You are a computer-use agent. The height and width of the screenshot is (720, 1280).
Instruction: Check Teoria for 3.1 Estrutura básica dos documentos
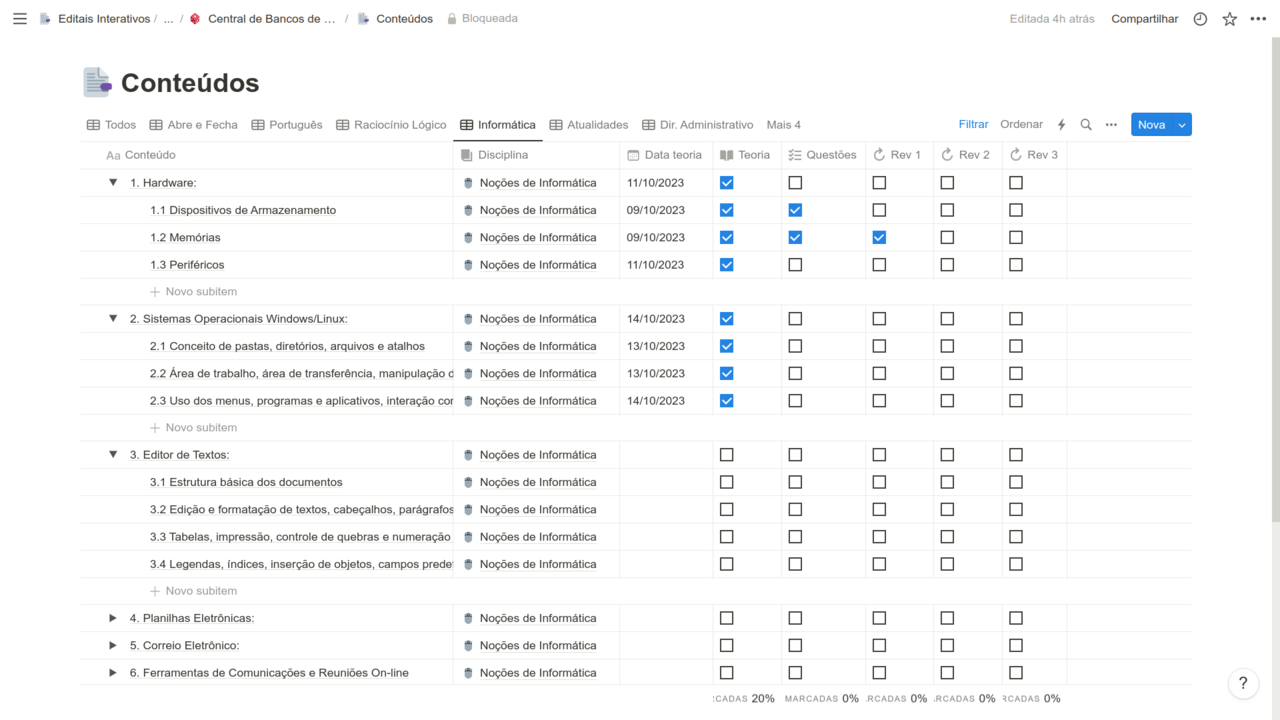coord(727,482)
